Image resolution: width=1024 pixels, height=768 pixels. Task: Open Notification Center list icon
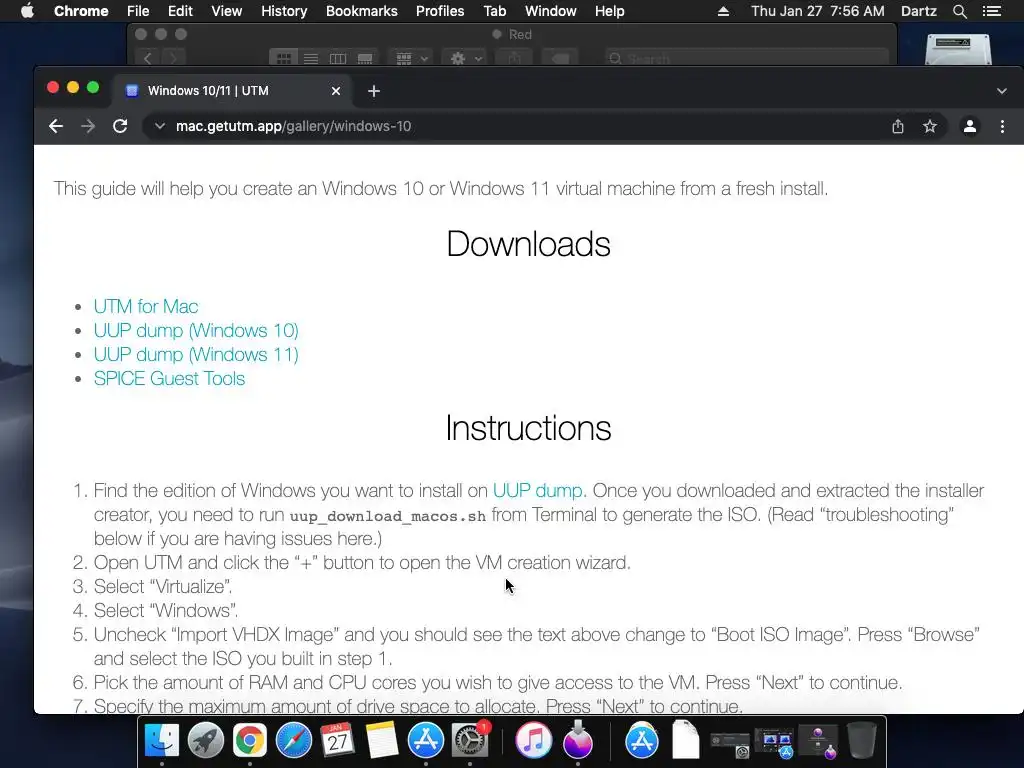coord(992,11)
